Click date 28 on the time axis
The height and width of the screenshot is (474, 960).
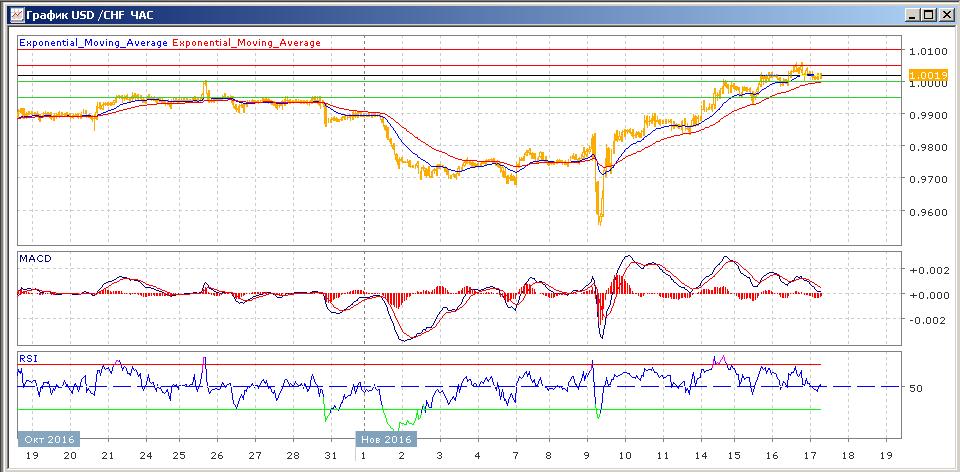tap(293, 456)
